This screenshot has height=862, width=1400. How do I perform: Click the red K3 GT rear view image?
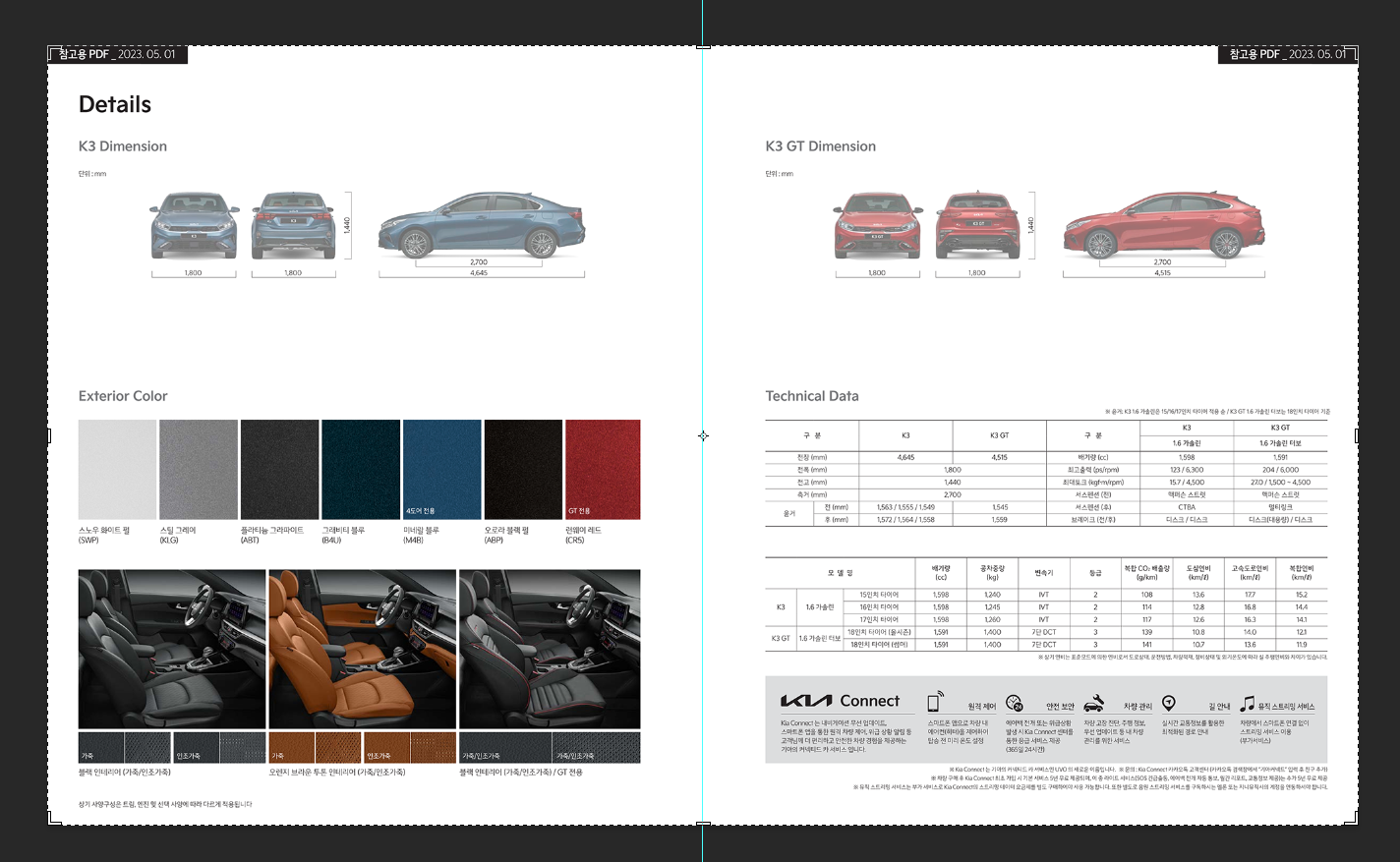[x=977, y=225]
